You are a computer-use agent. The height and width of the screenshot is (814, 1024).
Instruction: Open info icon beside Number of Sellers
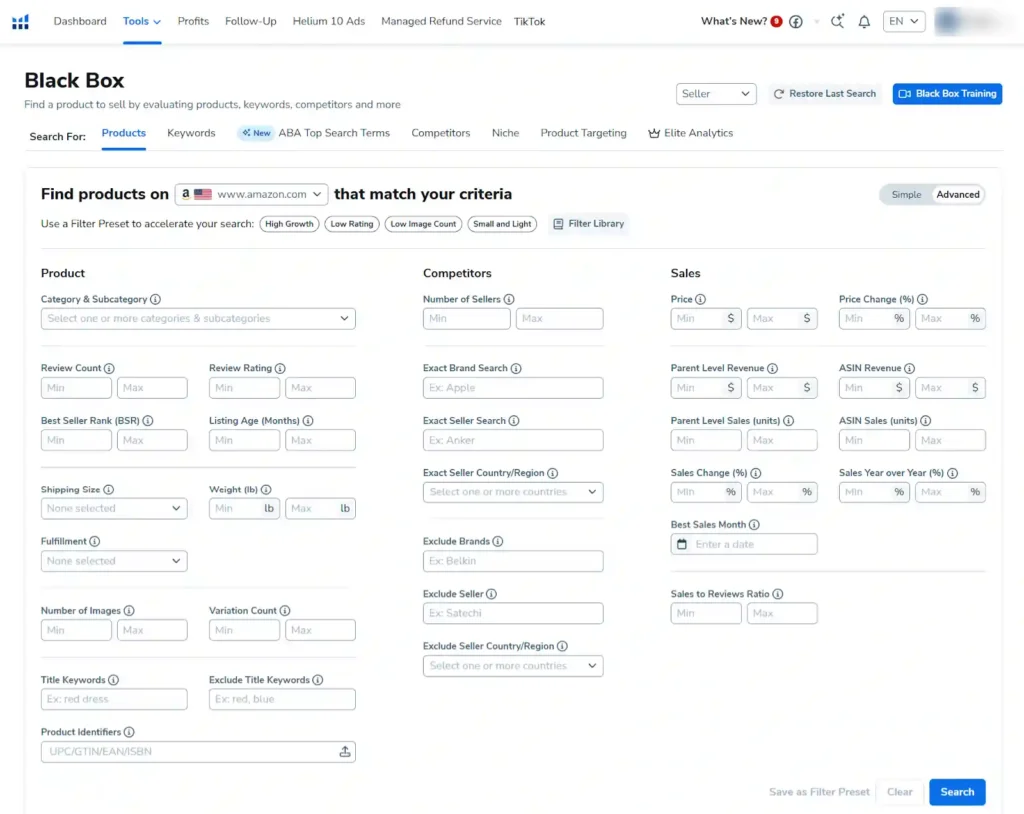pyautogui.click(x=509, y=299)
